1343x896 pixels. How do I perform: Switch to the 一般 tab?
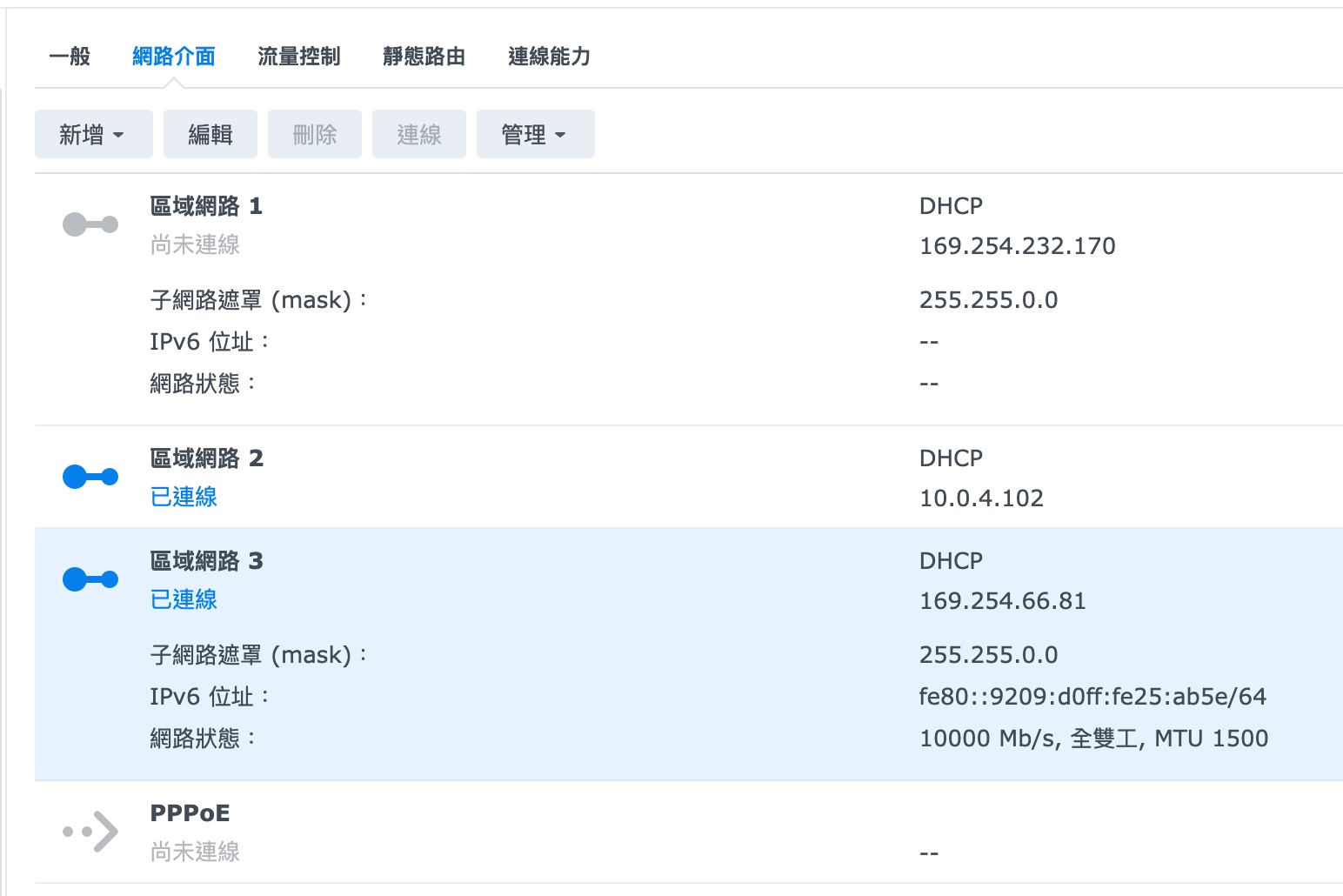[x=70, y=57]
